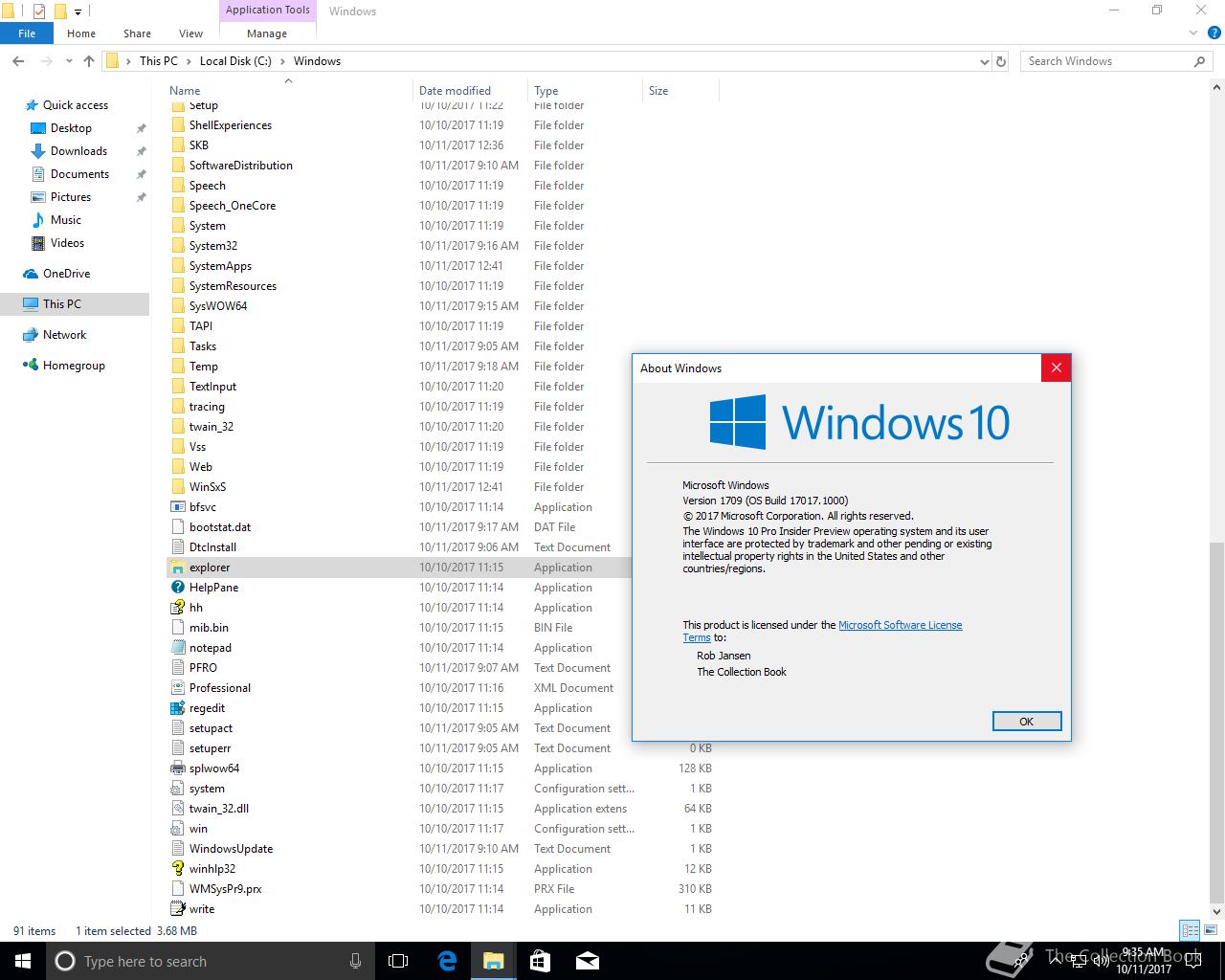Click the bfsvc application icon
The height and width of the screenshot is (980, 1225).
tap(177, 507)
